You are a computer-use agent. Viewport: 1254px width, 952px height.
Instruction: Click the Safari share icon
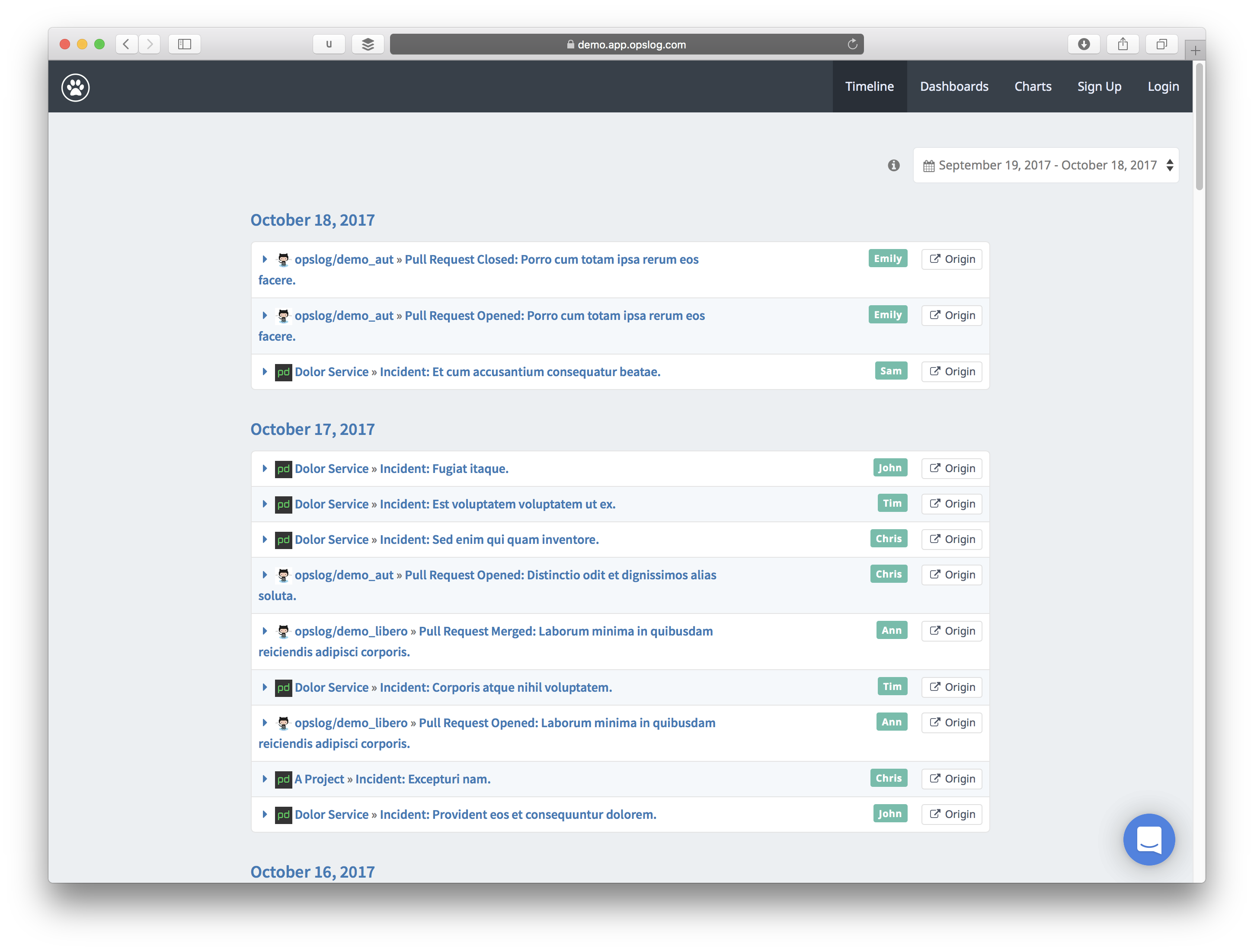1123,44
